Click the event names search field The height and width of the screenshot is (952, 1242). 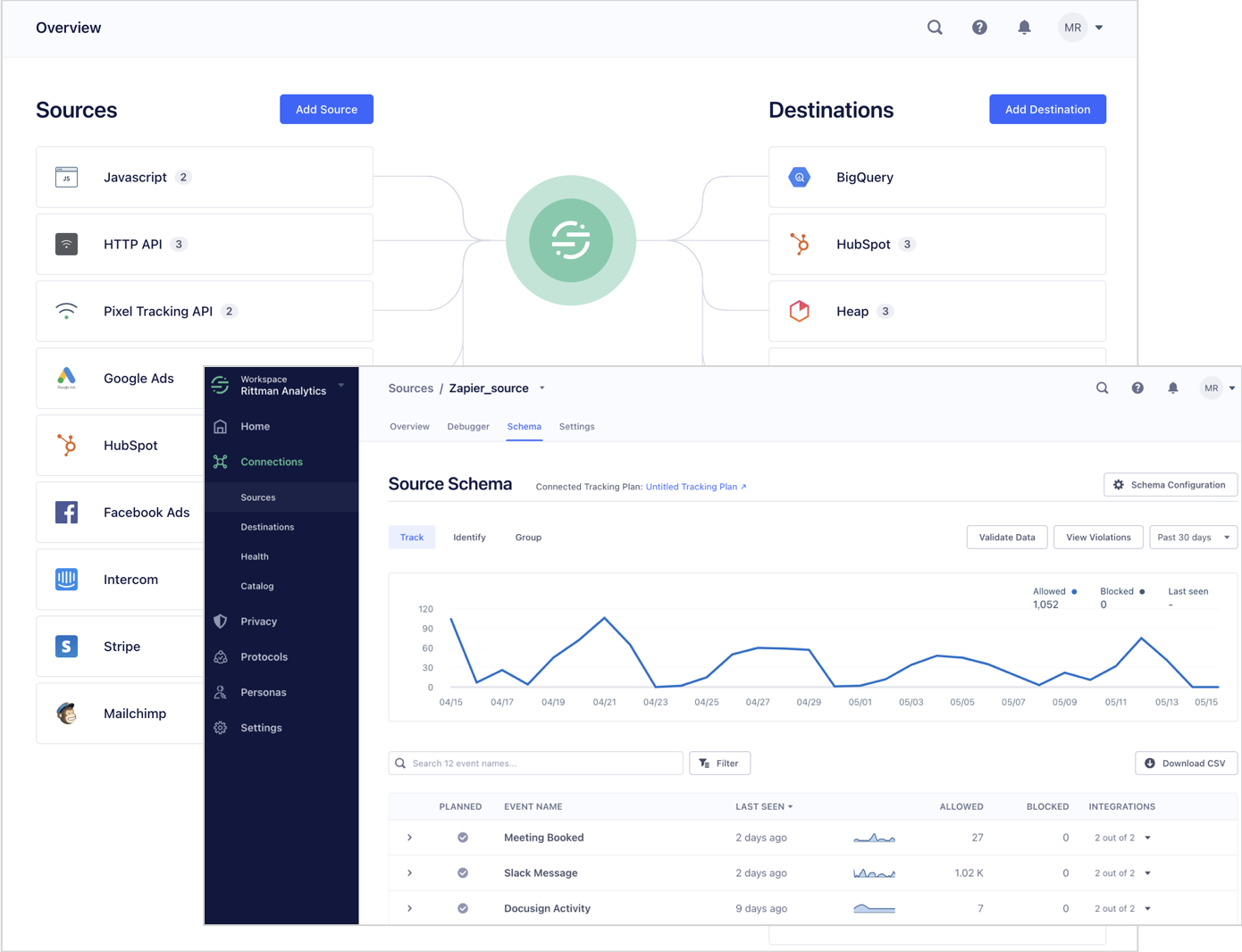point(542,764)
